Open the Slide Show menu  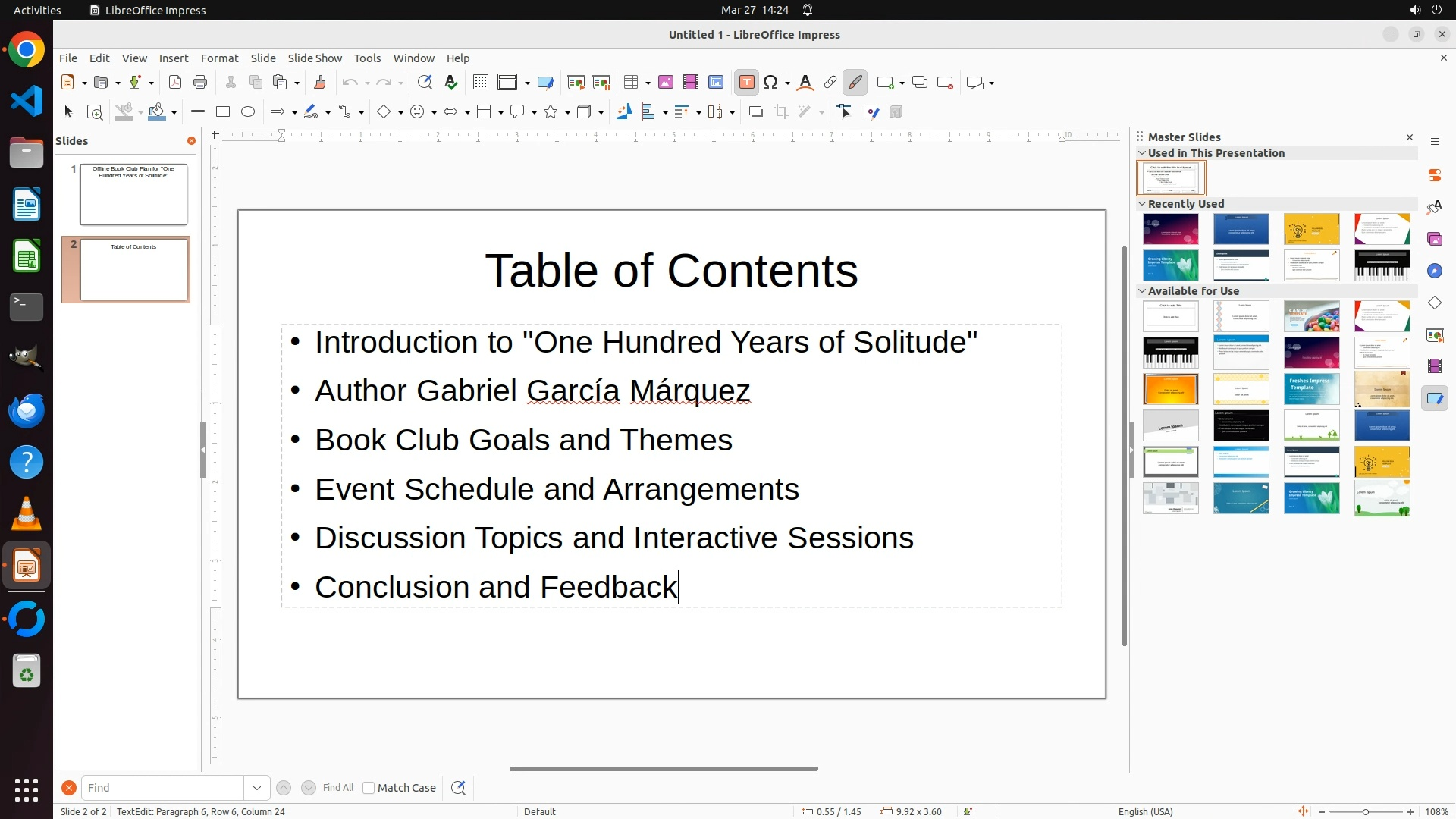tap(315, 58)
